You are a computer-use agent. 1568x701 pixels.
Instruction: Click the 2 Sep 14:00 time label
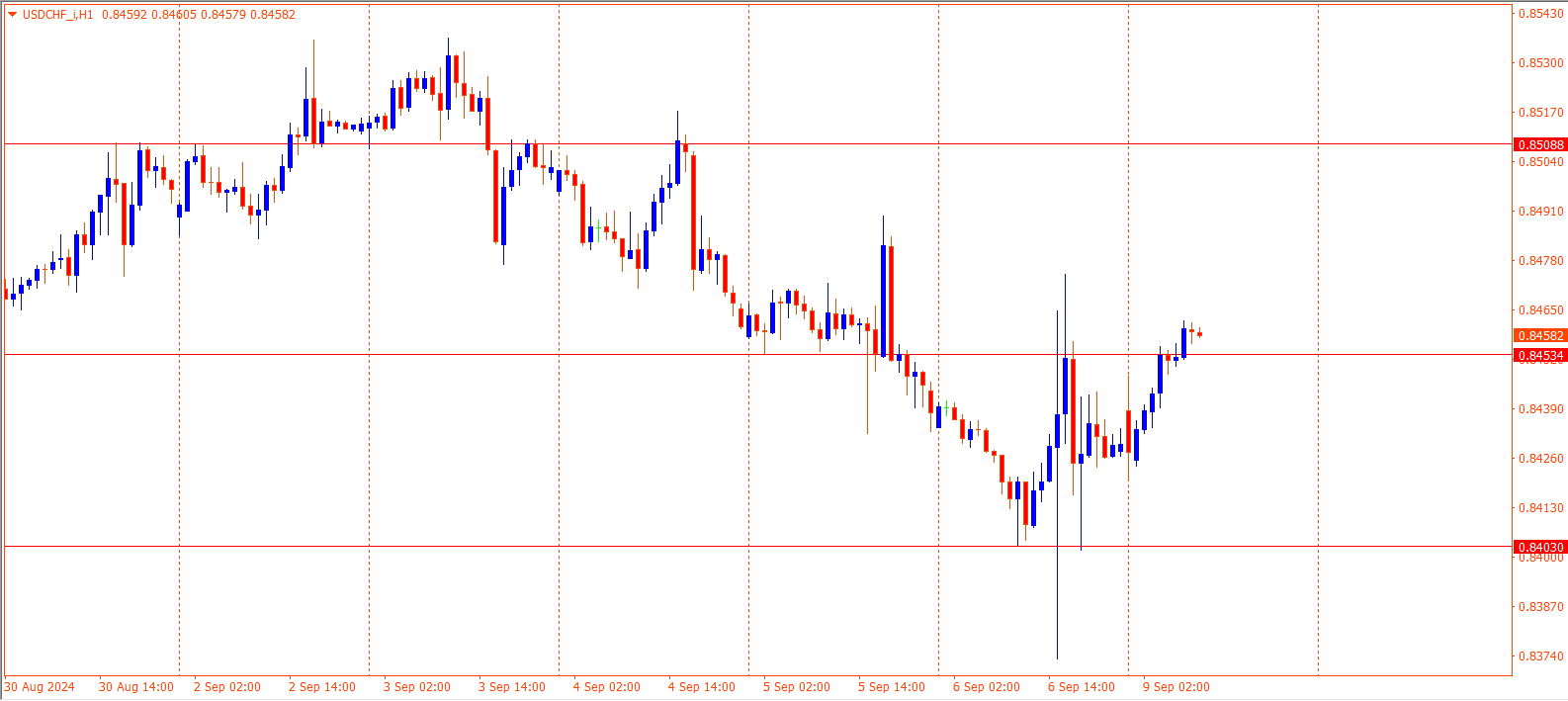point(322,687)
